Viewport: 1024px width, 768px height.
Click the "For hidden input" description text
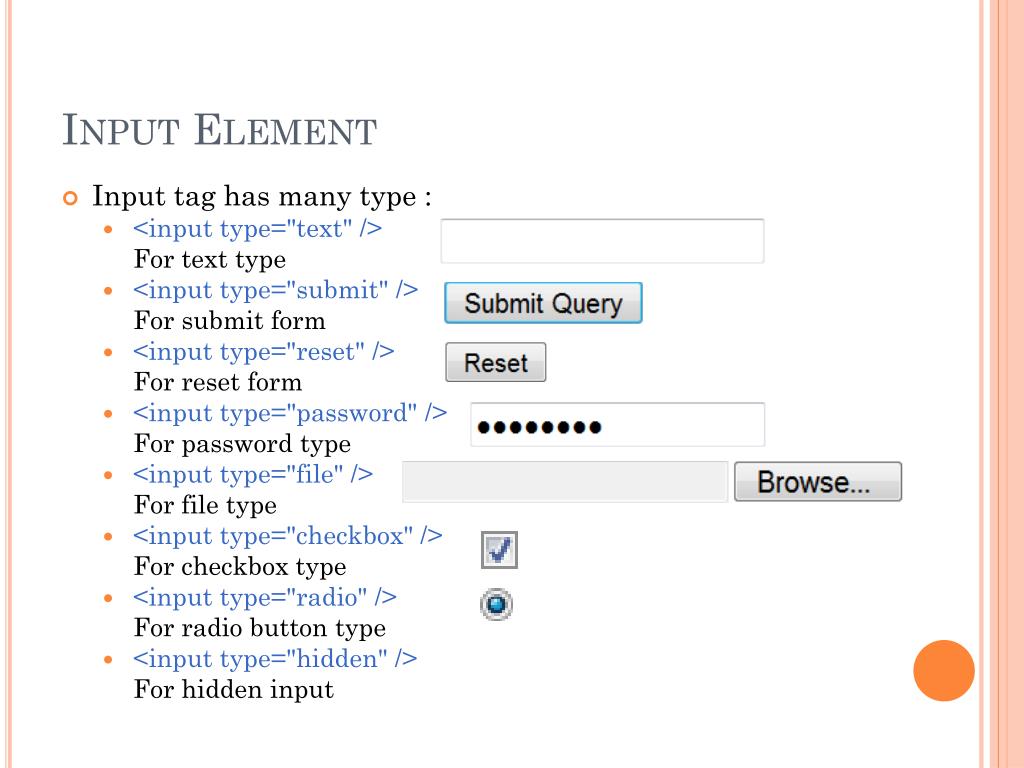click(x=234, y=690)
